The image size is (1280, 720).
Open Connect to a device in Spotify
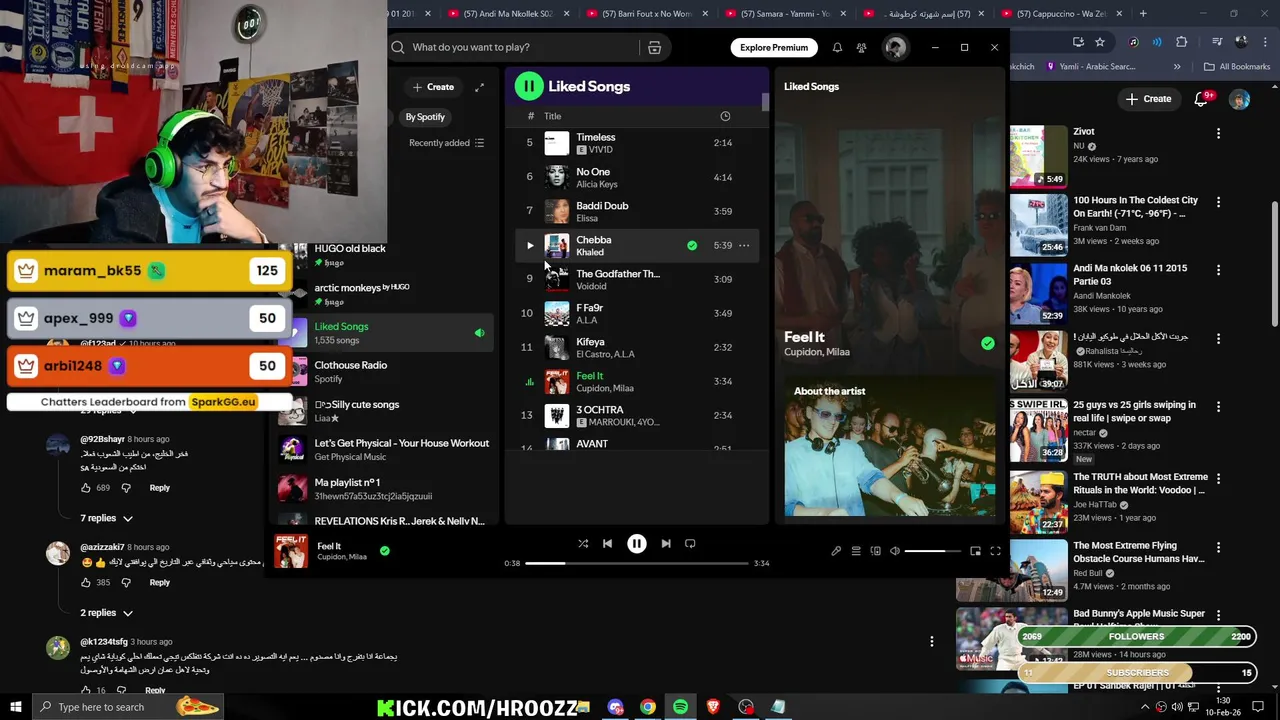tap(875, 551)
